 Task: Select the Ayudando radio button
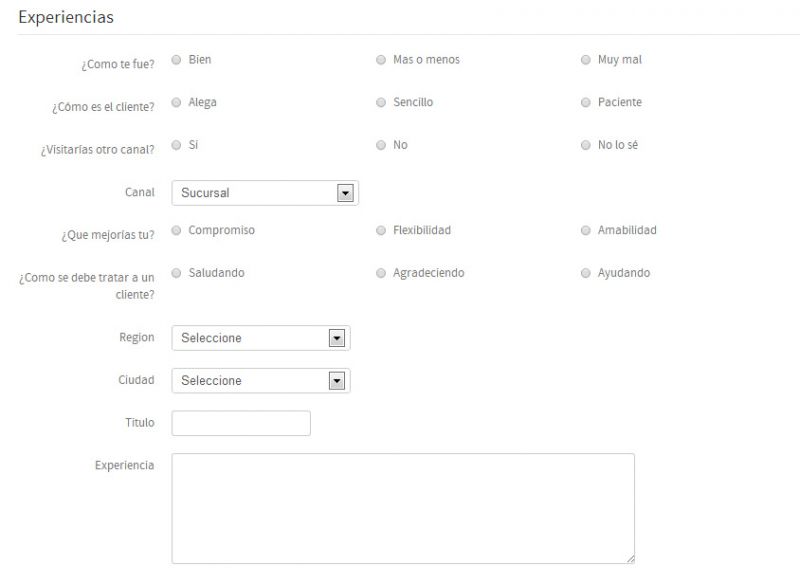click(585, 273)
